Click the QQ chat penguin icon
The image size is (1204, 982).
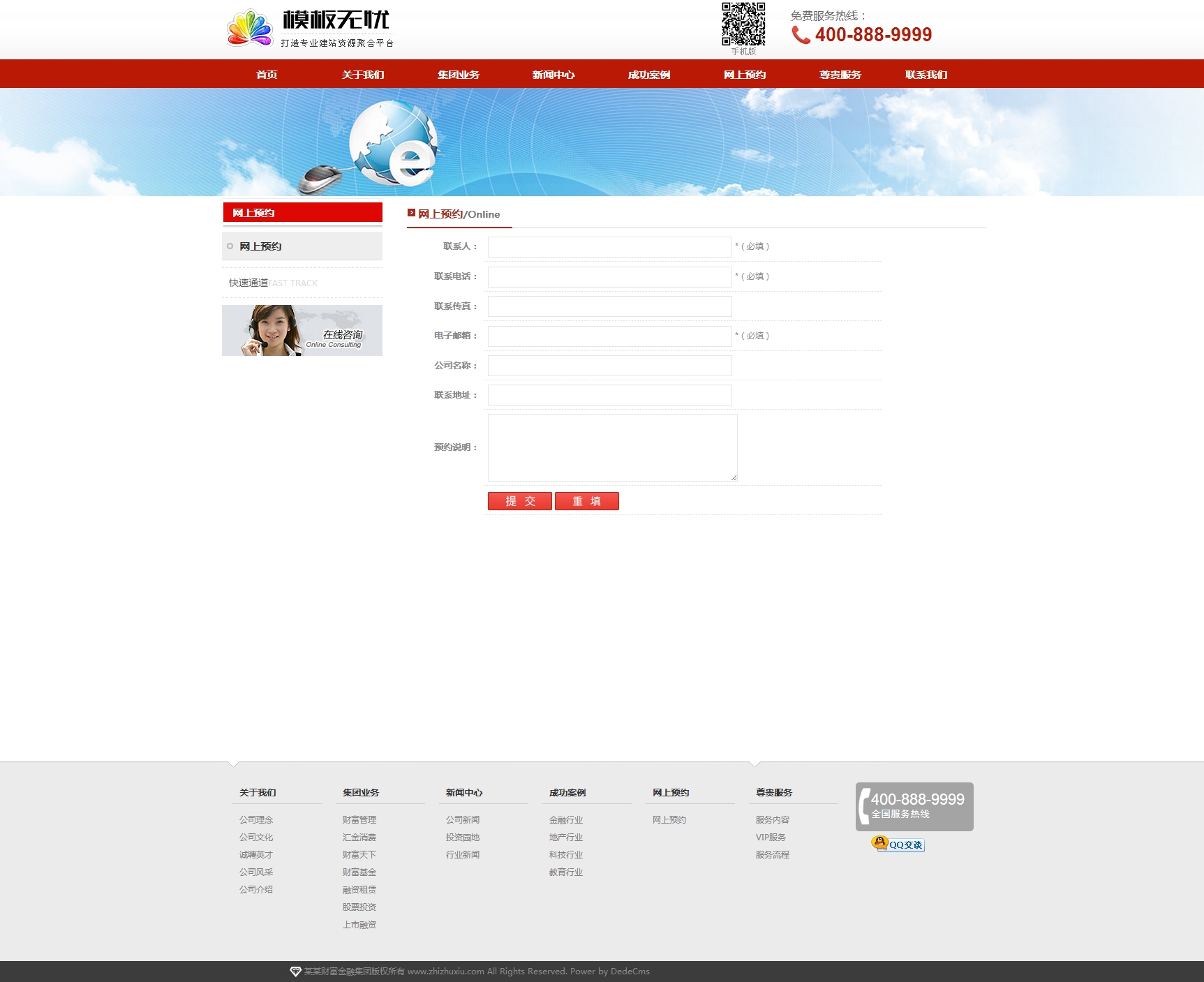[881, 843]
